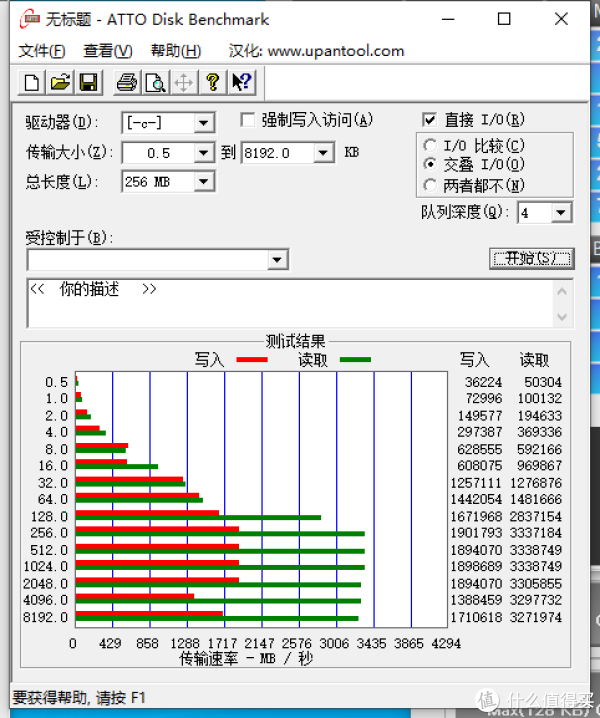Start the benchmark with 开始(S) button

coord(531,259)
